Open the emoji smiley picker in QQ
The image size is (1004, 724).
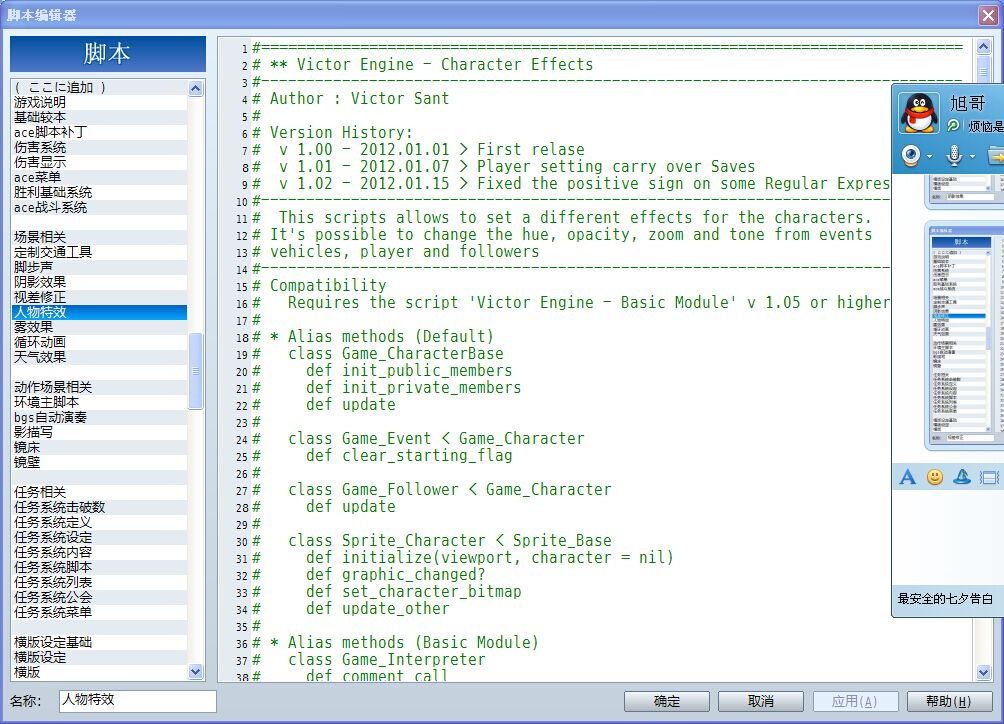(935, 477)
